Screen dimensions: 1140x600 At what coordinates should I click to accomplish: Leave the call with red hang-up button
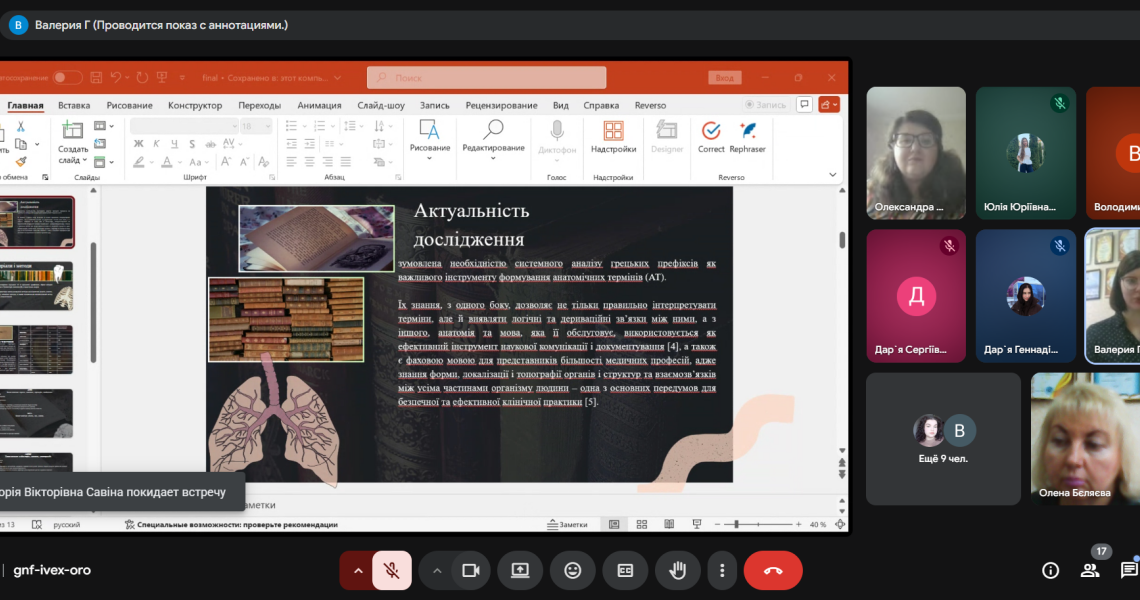[x=773, y=570]
